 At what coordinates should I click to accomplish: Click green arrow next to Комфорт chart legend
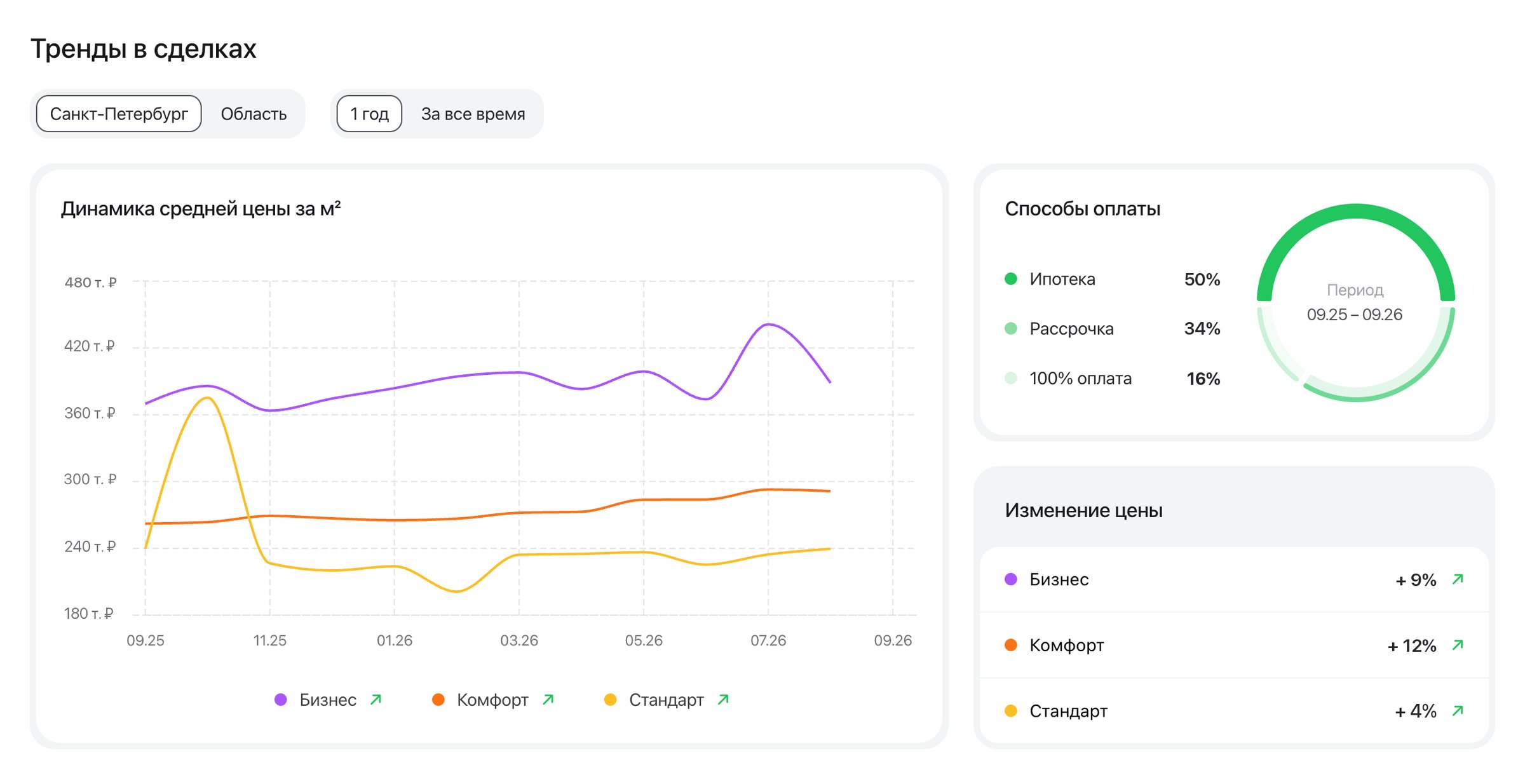coord(548,700)
